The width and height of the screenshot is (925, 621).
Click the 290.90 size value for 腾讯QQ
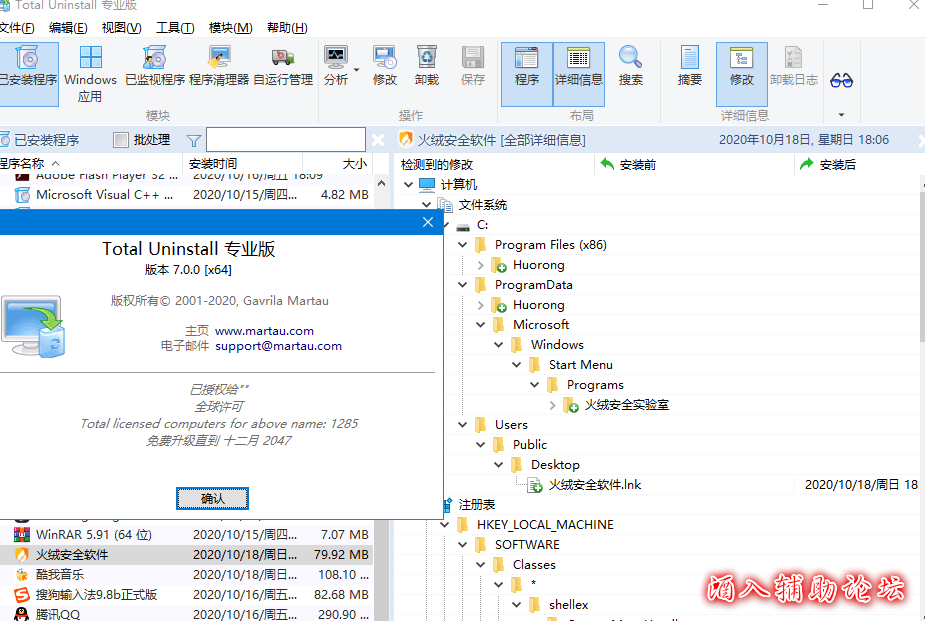pos(343,615)
